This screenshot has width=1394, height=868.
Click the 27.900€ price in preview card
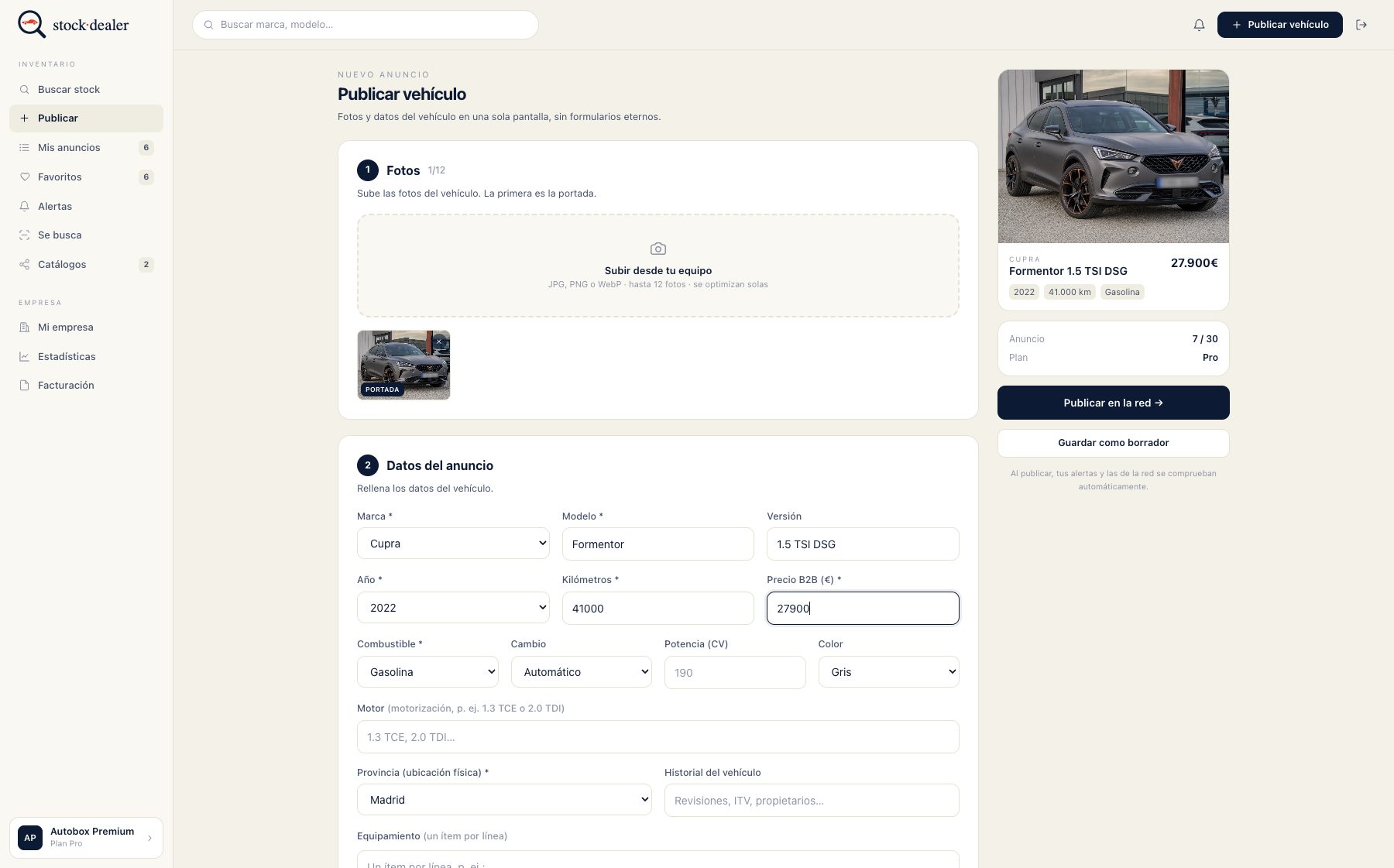(1194, 263)
